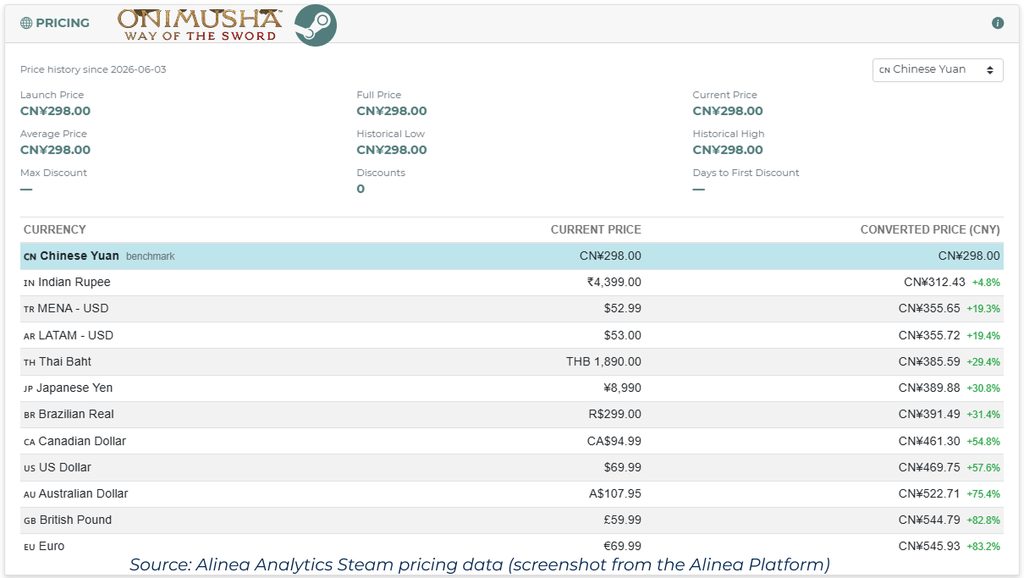Click the +57.6% difference value
This screenshot has height=578, width=1024.
(x=984, y=468)
